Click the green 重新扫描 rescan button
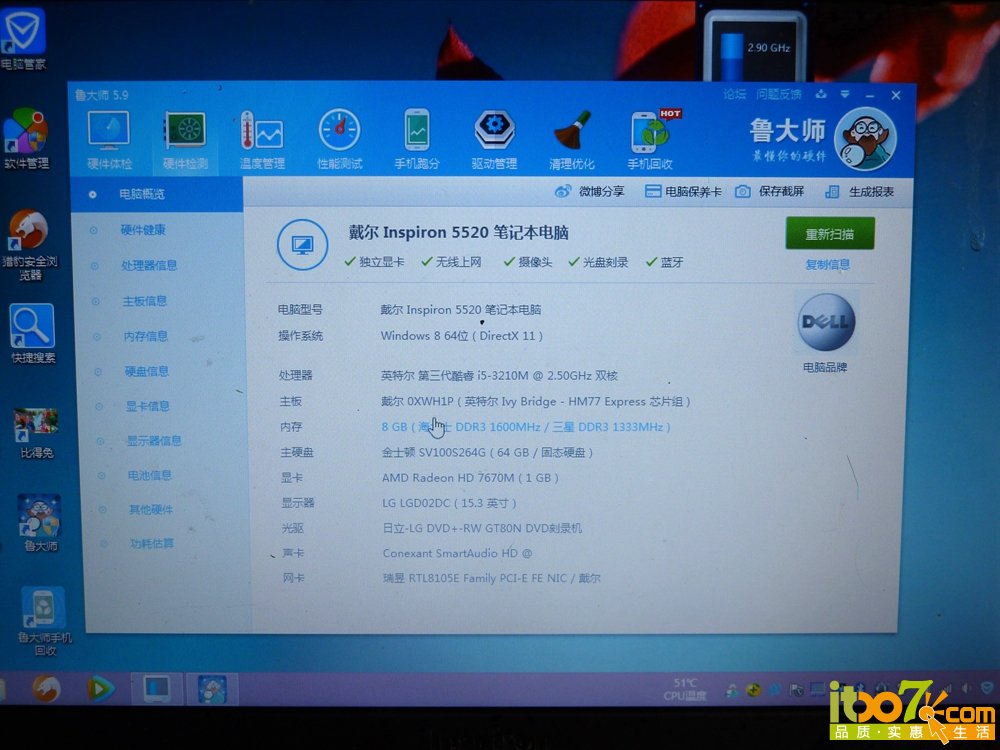This screenshot has height=750, width=1000. click(830, 233)
